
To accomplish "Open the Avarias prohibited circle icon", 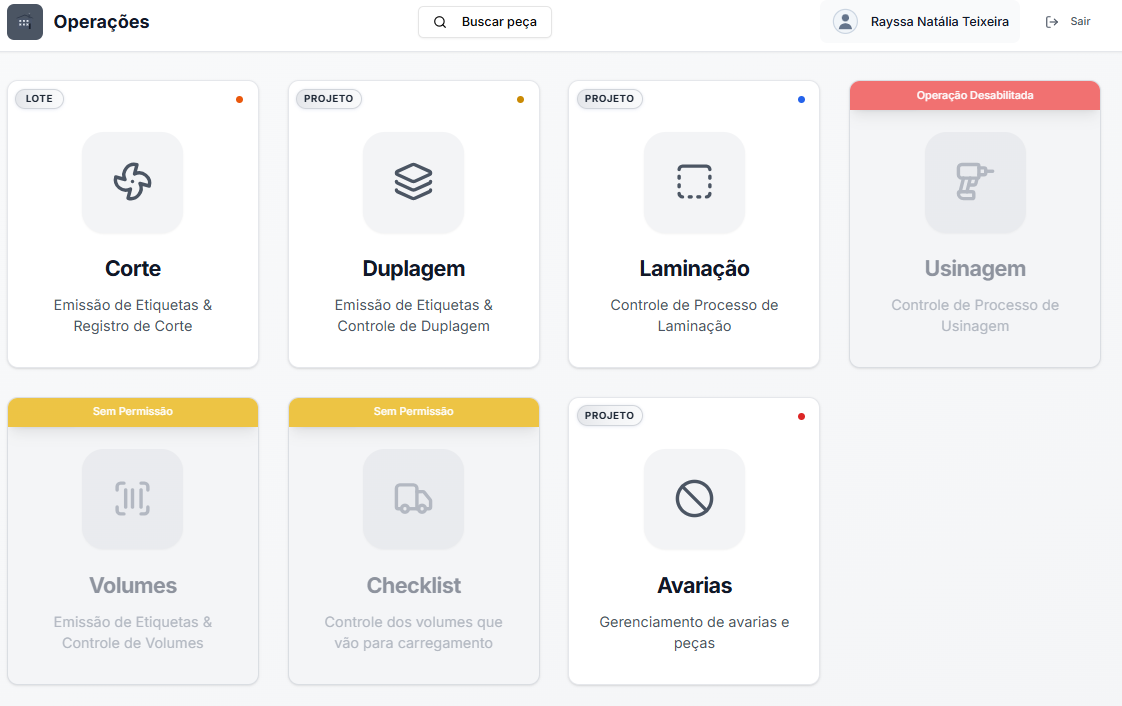I will point(694,498).
